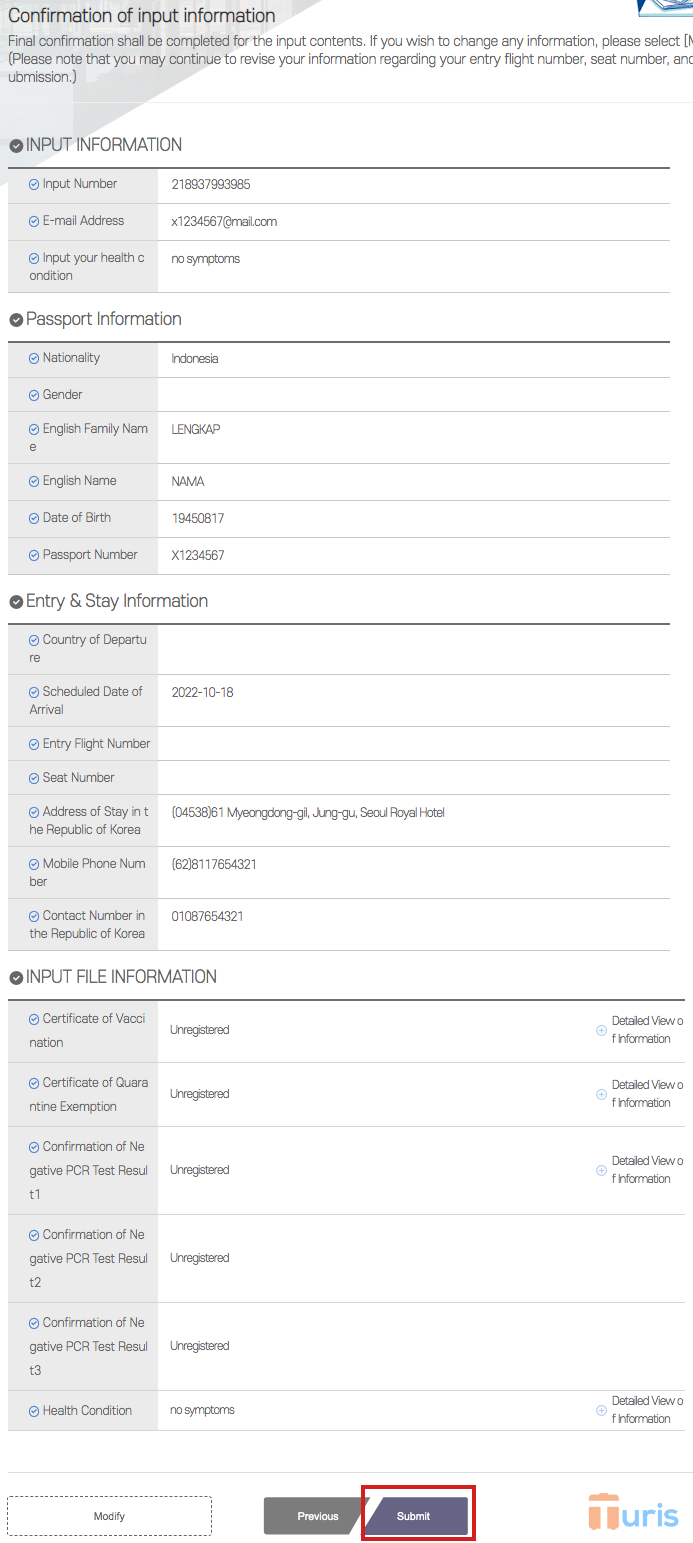Click the checkmark icon beside Input Number

(33, 184)
